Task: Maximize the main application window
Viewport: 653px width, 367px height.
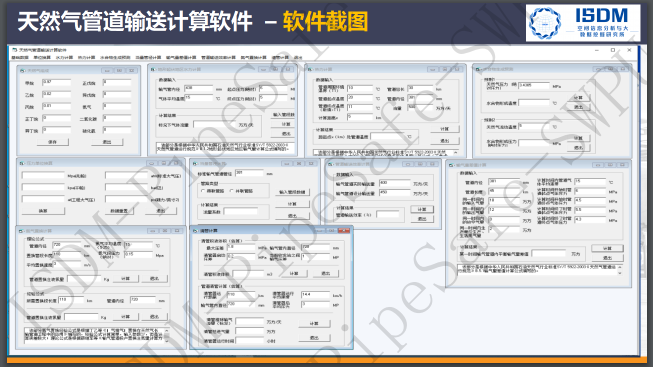Action: click(x=613, y=50)
